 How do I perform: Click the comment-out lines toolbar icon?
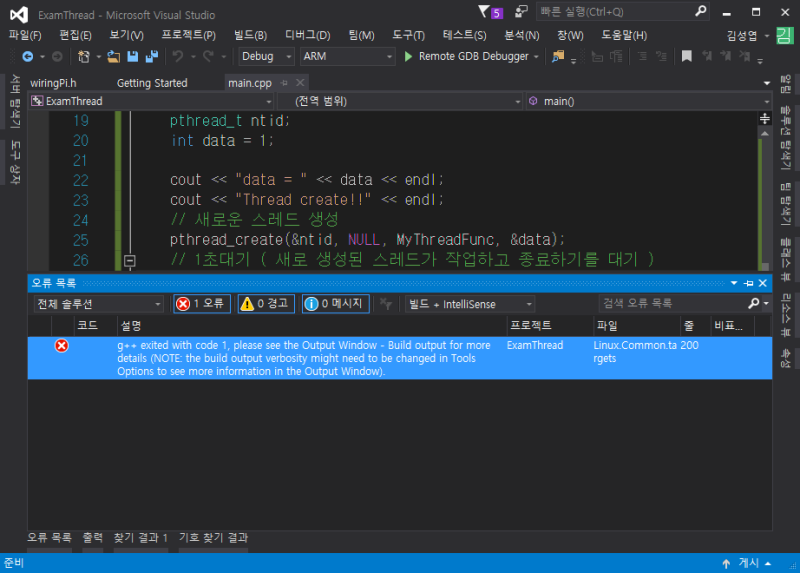coord(642,57)
